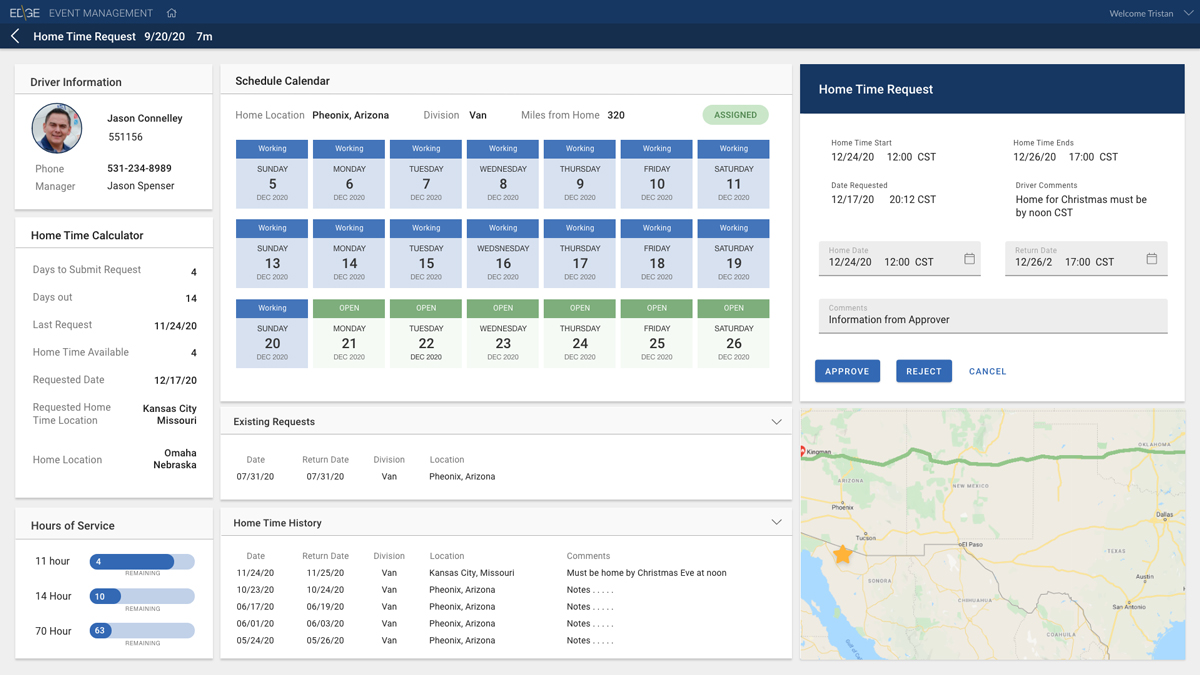1200x675 pixels.
Task: Collapse the Existing Requests section
Action: 776,422
